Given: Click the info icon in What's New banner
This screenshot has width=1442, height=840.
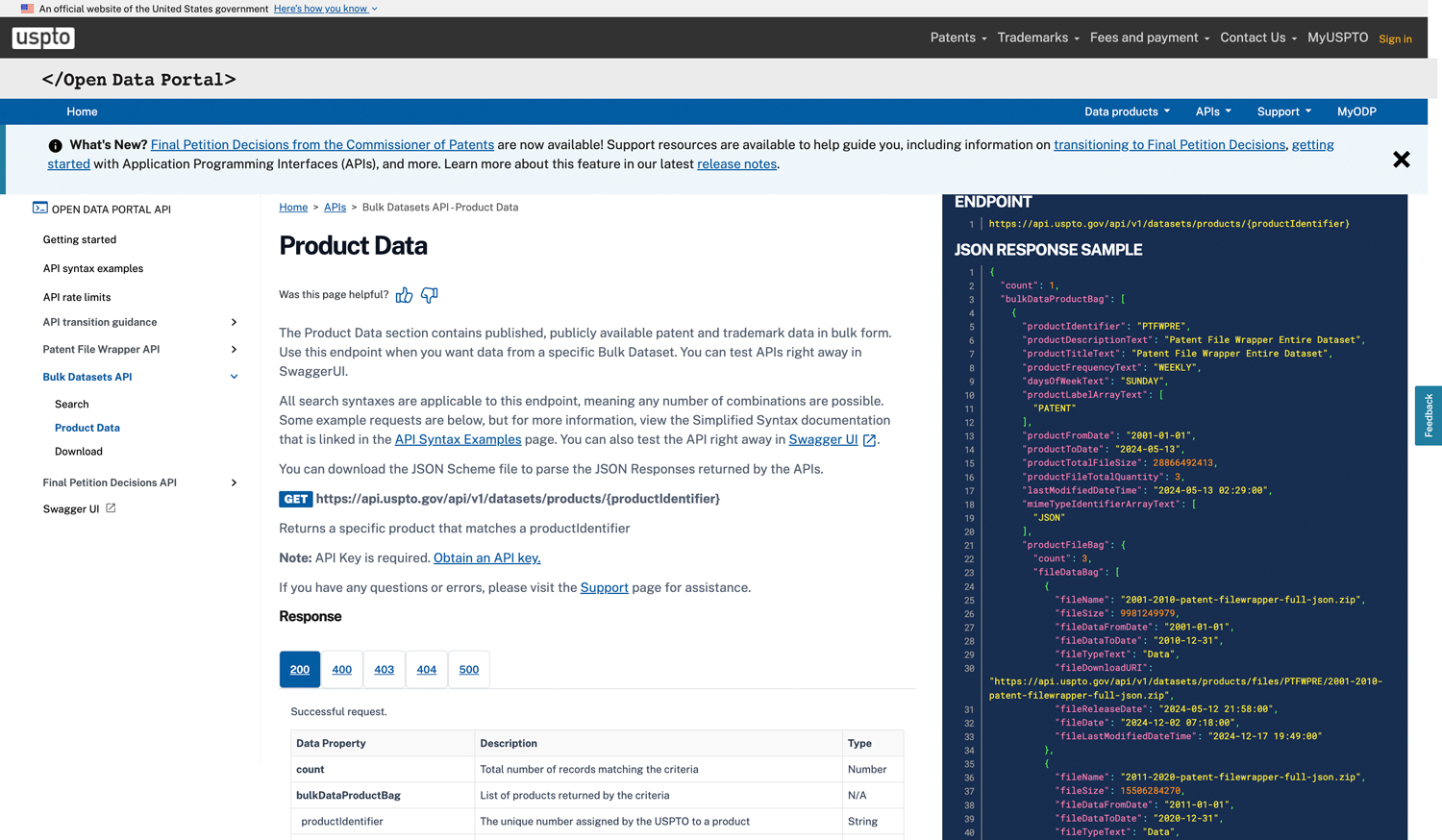Looking at the screenshot, I should [55, 146].
